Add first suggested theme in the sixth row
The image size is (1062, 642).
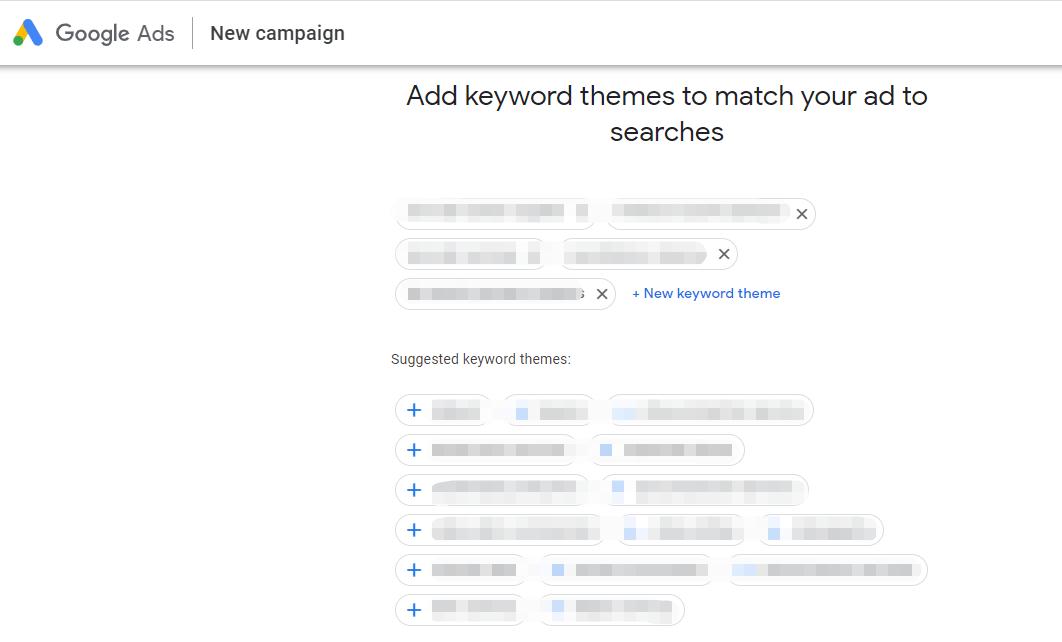[414, 610]
